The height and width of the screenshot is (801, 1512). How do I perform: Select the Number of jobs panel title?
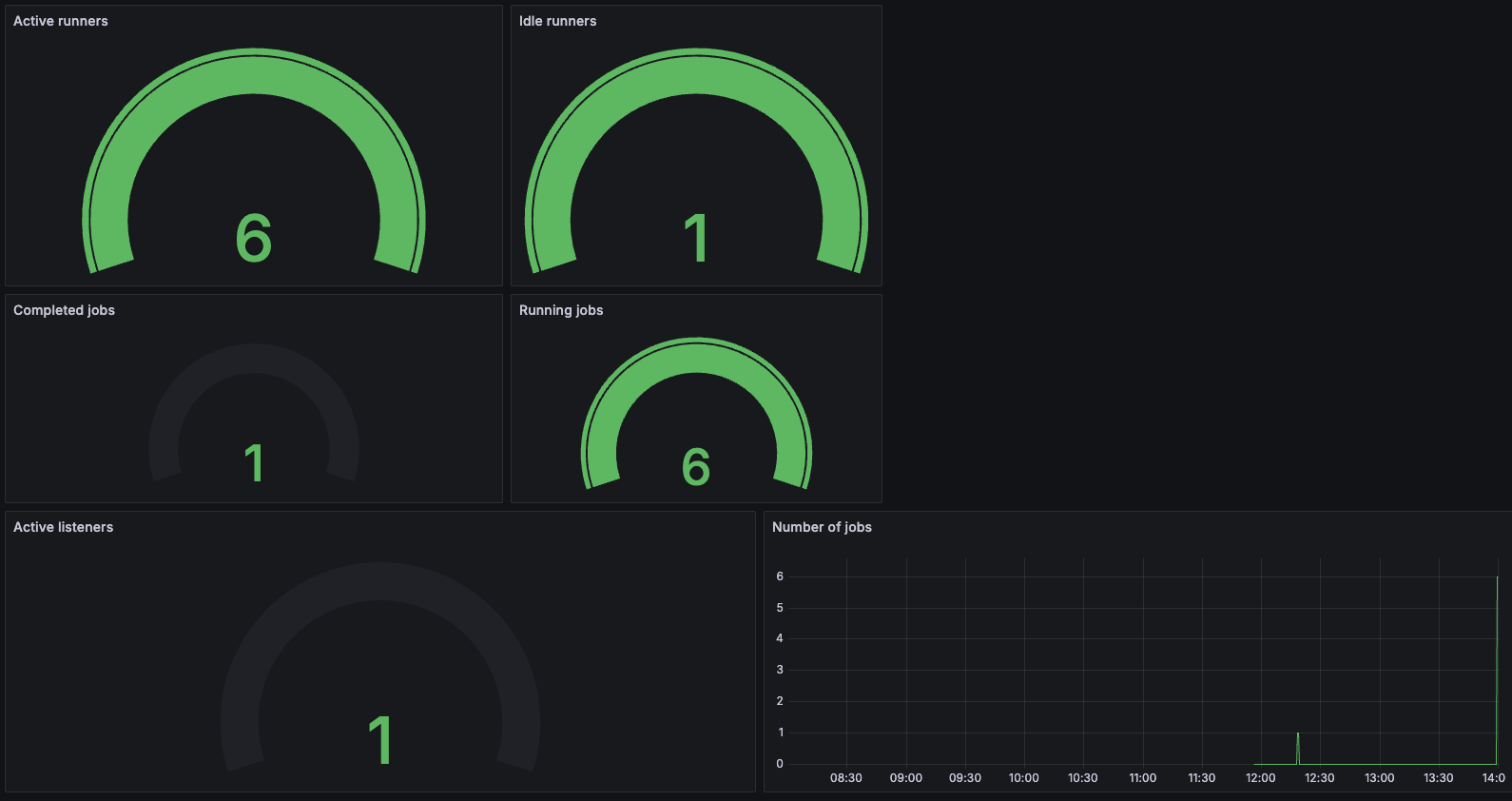tap(822, 527)
